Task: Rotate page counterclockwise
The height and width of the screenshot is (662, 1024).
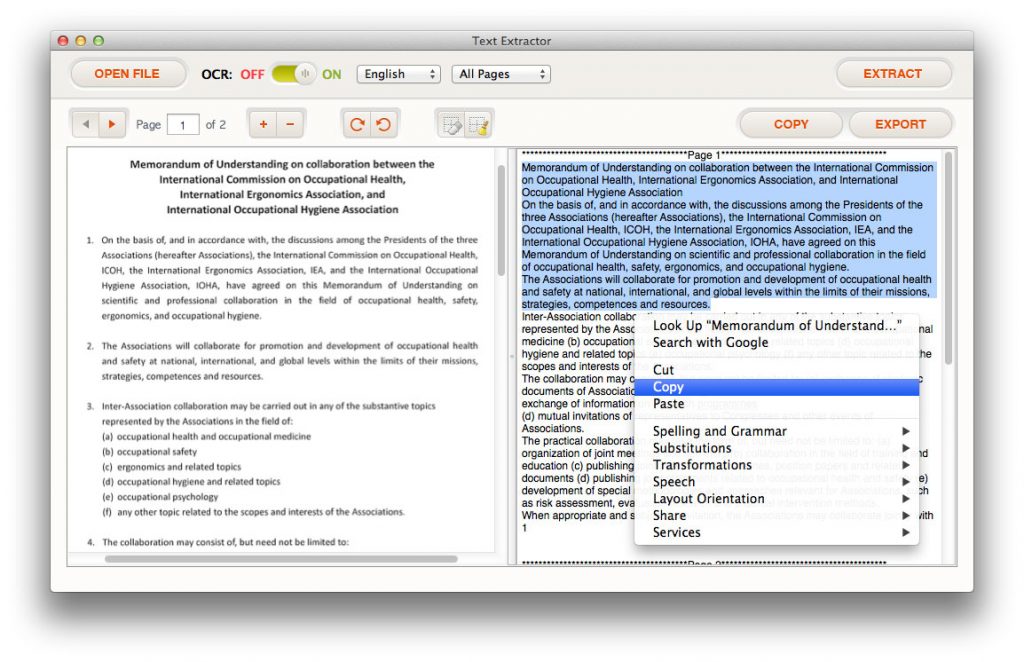Action: pyautogui.click(x=384, y=124)
